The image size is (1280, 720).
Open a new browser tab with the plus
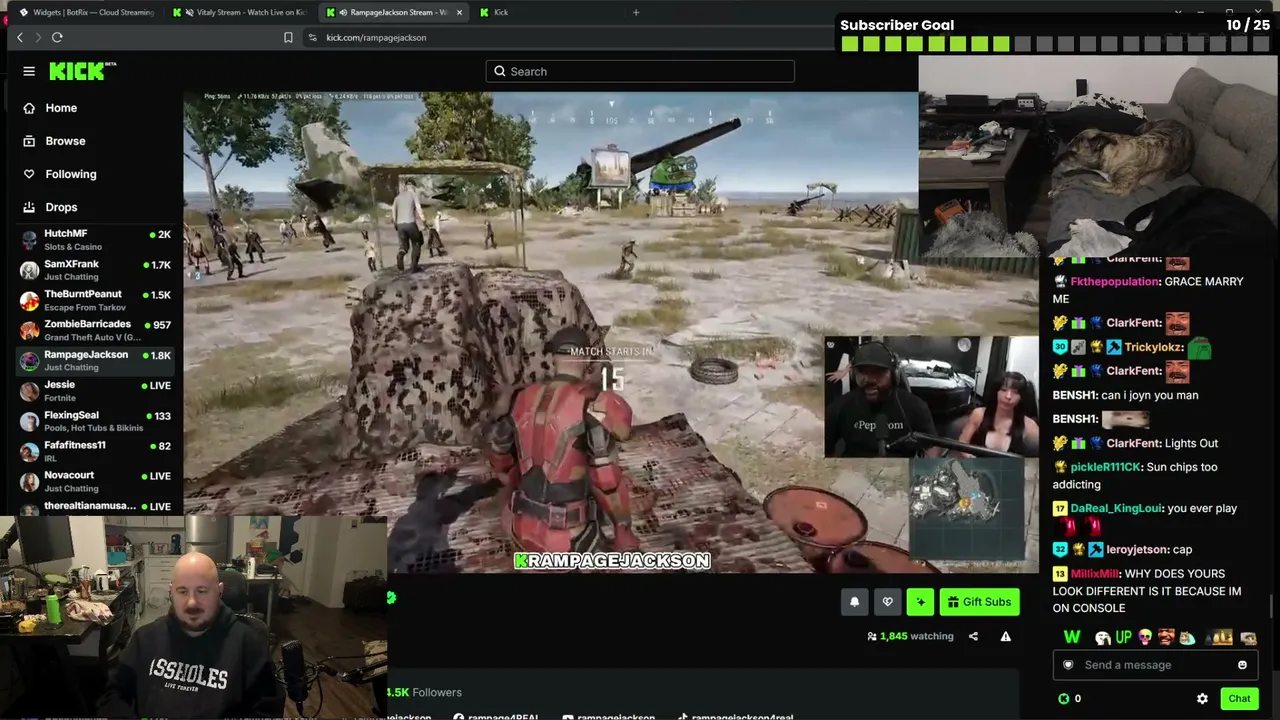coord(636,12)
